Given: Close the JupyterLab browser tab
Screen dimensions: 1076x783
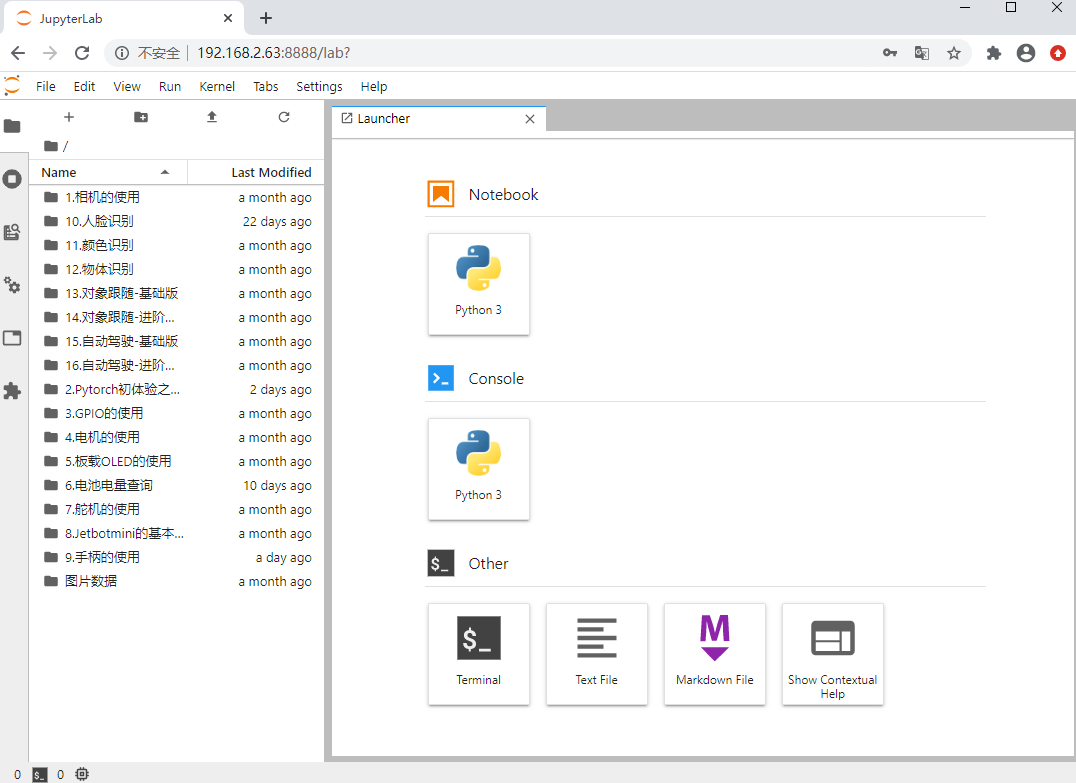Looking at the screenshot, I should (x=228, y=19).
